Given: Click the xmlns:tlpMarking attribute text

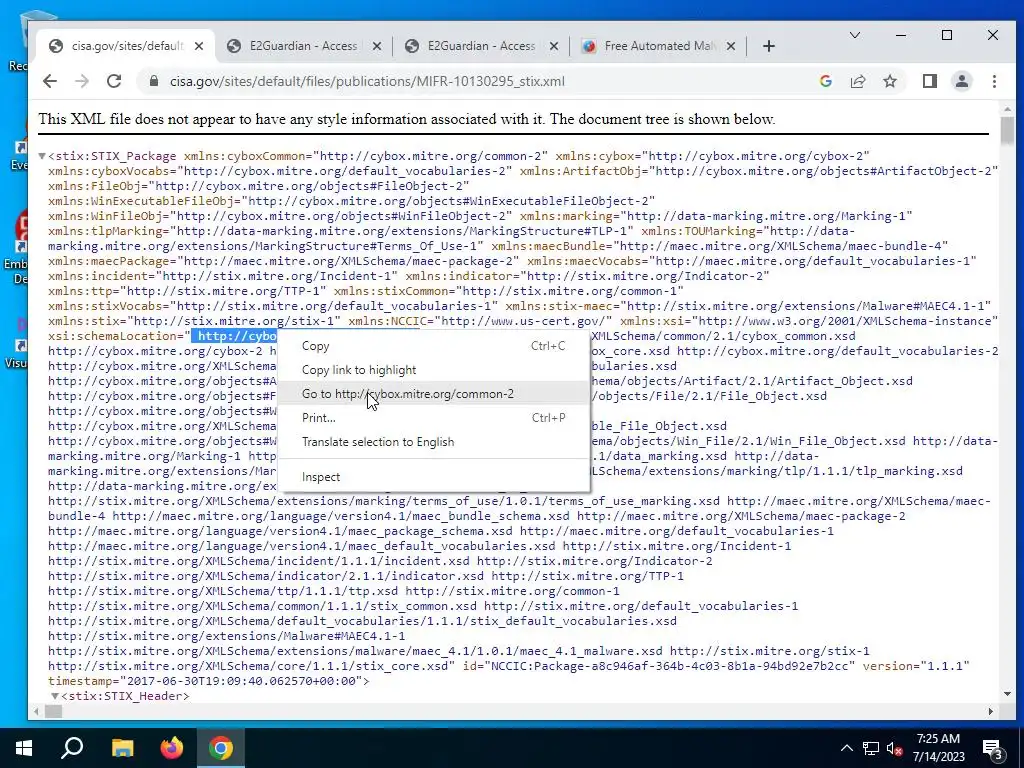Looking at the screenshot, I should tap(108, 231).
